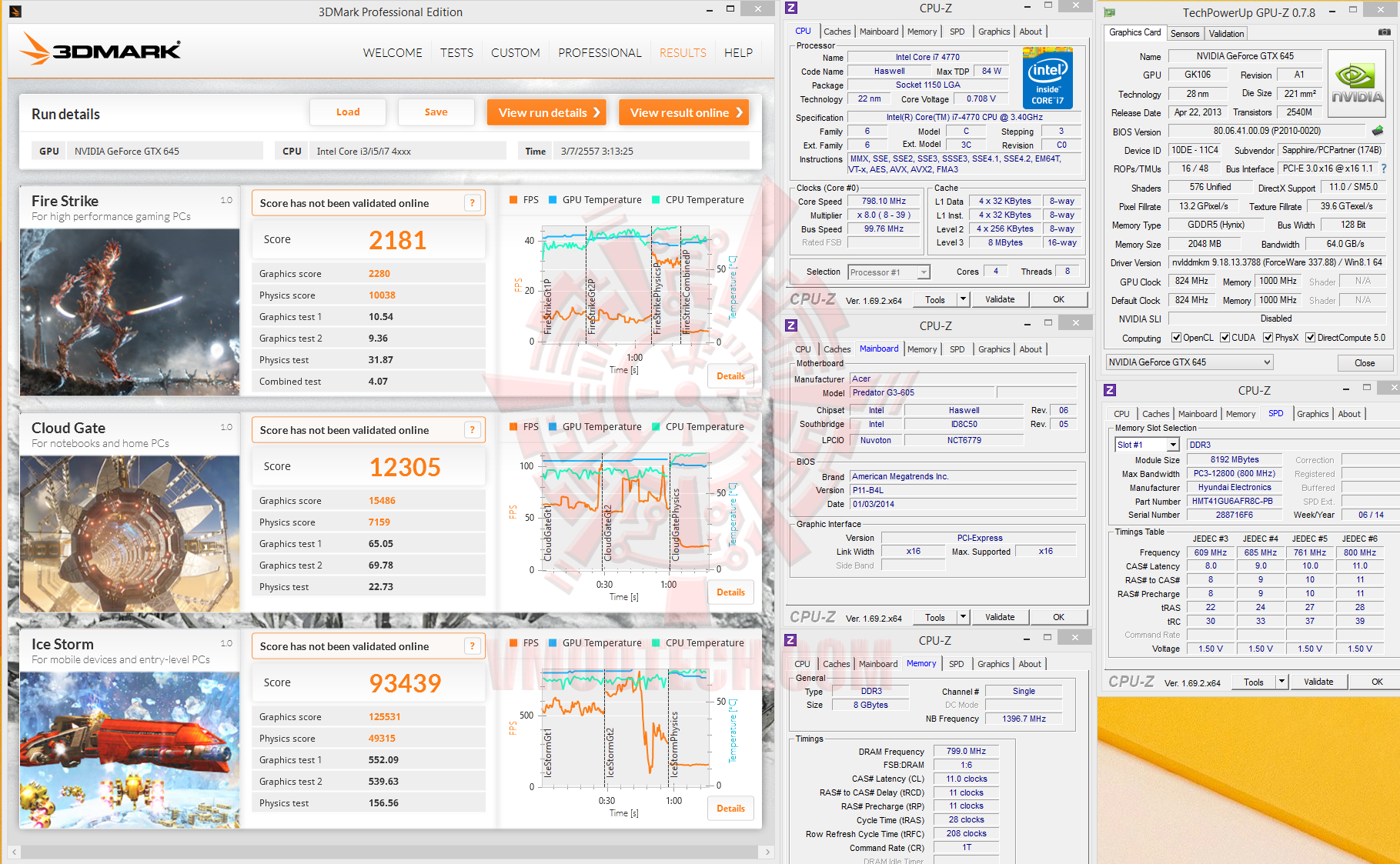Click the 3DMark title bar app icon

click(15, 12)
